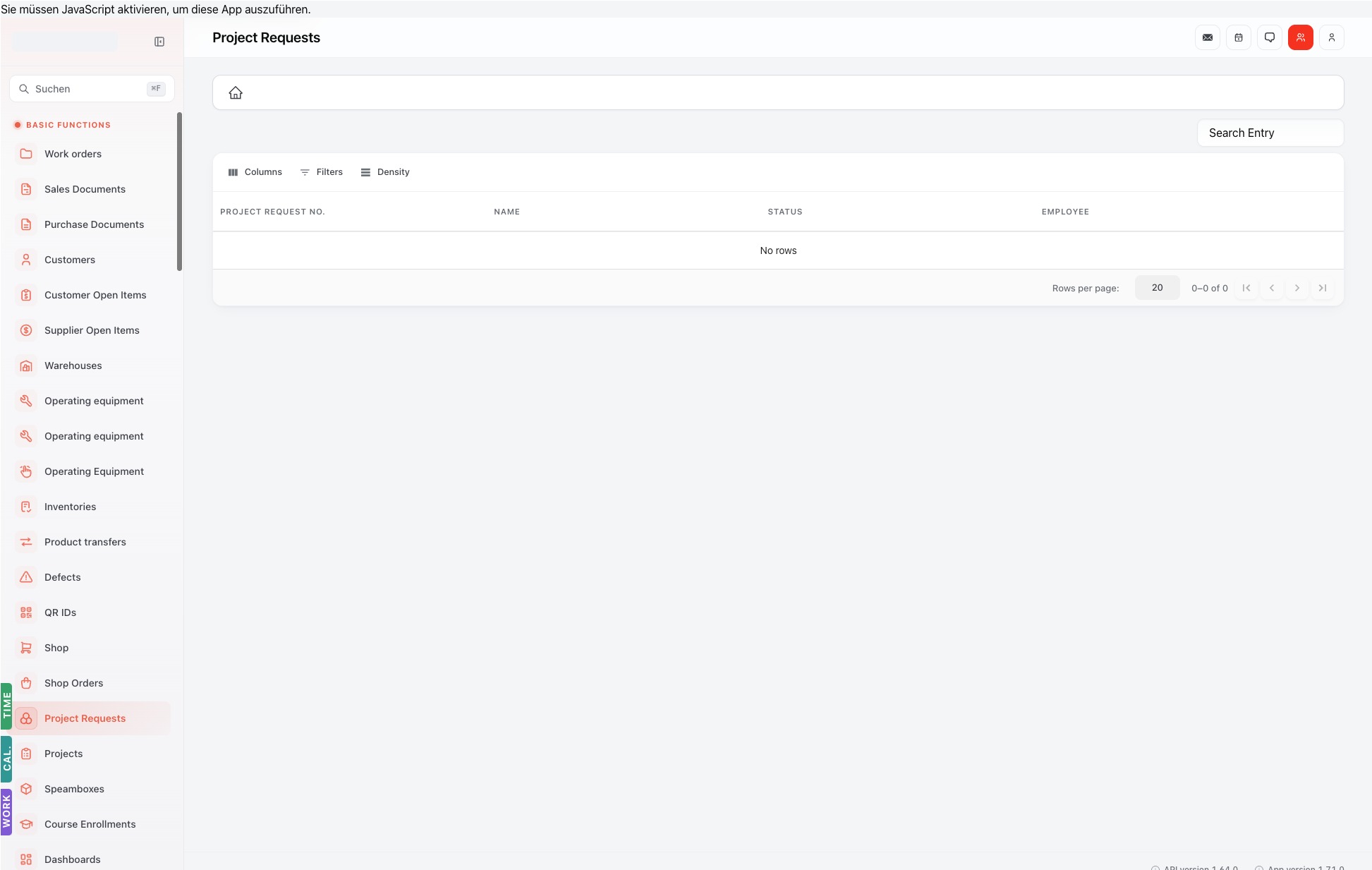Click the Customer Open Items icon
The width and height of the screenshot is (1372, 870).
click(26, 295)
